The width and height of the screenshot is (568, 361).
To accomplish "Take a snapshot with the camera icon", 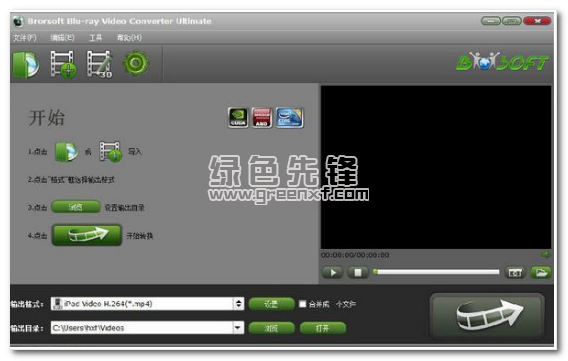I will pyautogui.click(x=515, y=272).
